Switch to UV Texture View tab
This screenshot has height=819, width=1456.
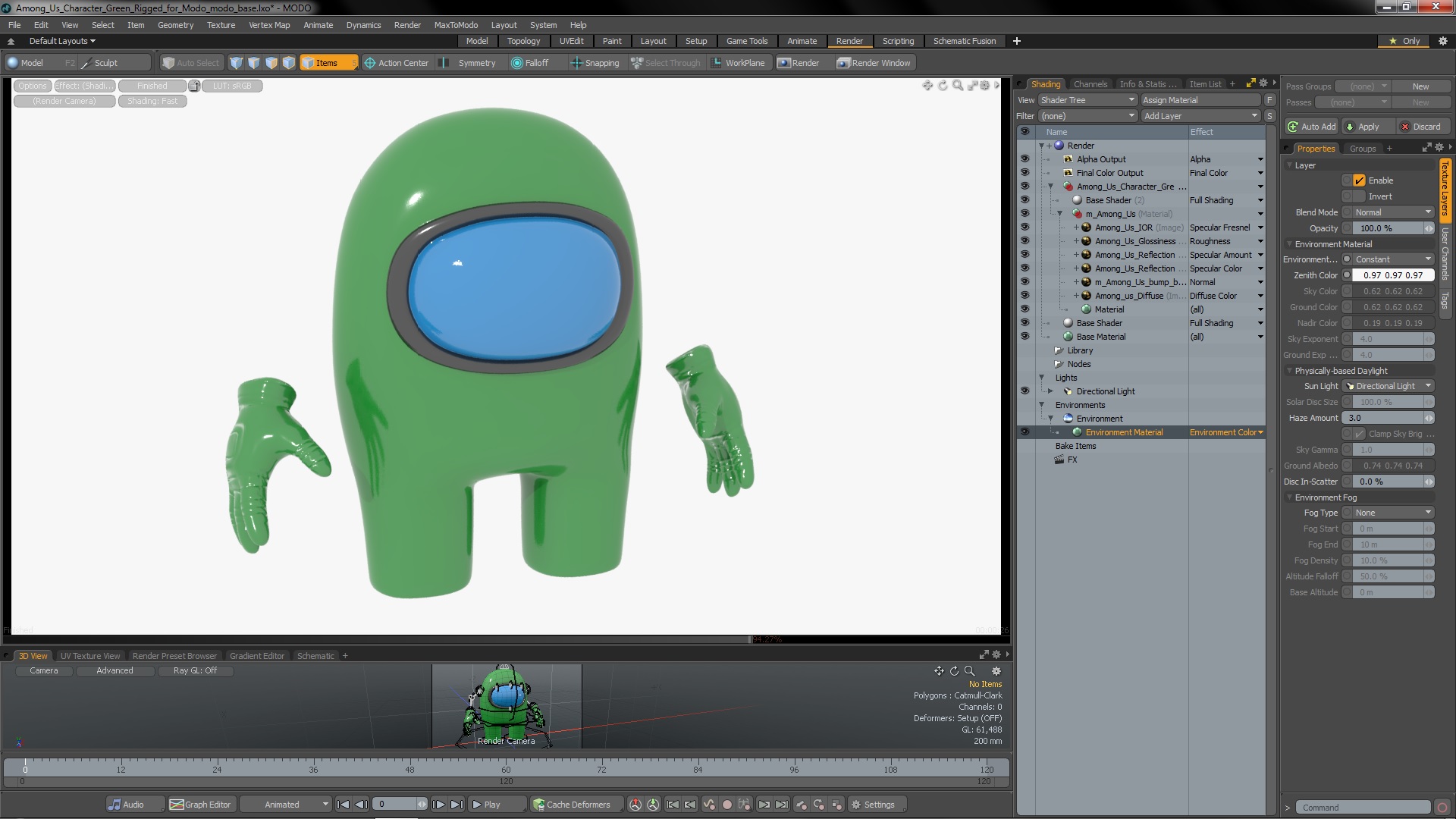point(90,656)
